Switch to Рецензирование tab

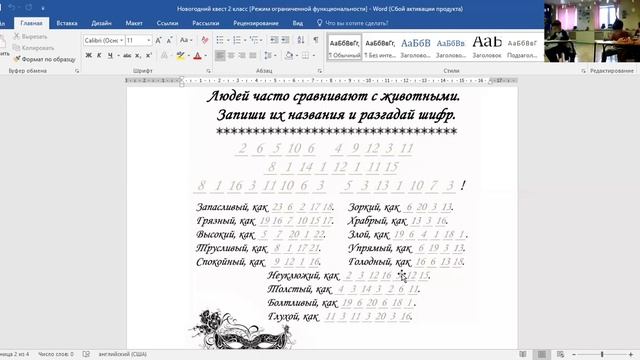[256, 23]
